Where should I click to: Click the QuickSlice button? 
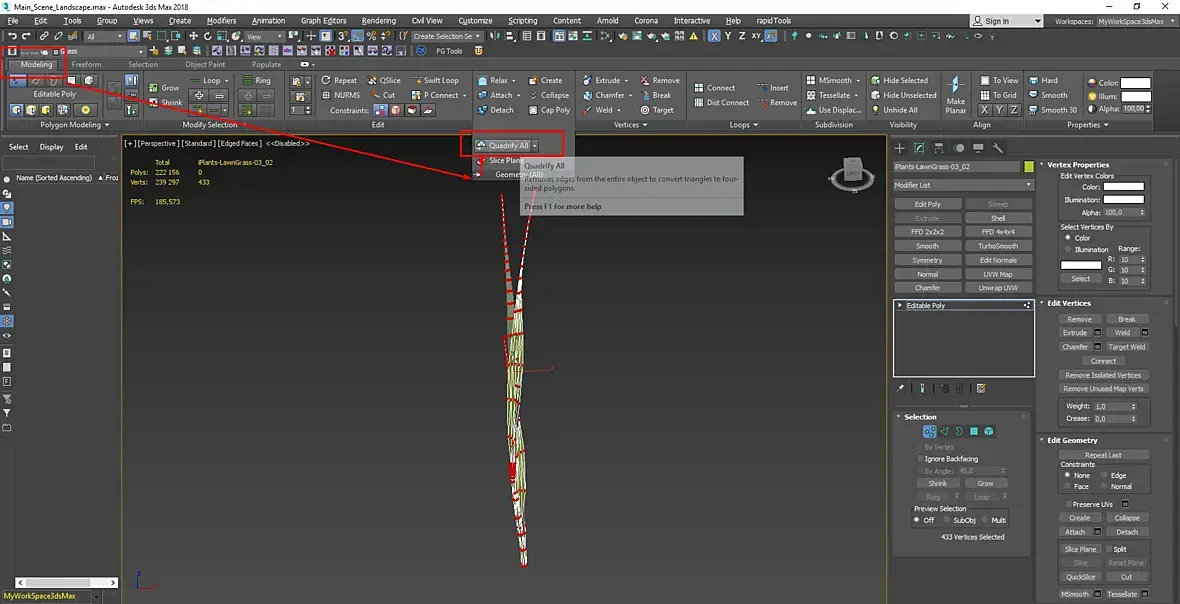coord(1080,577)
